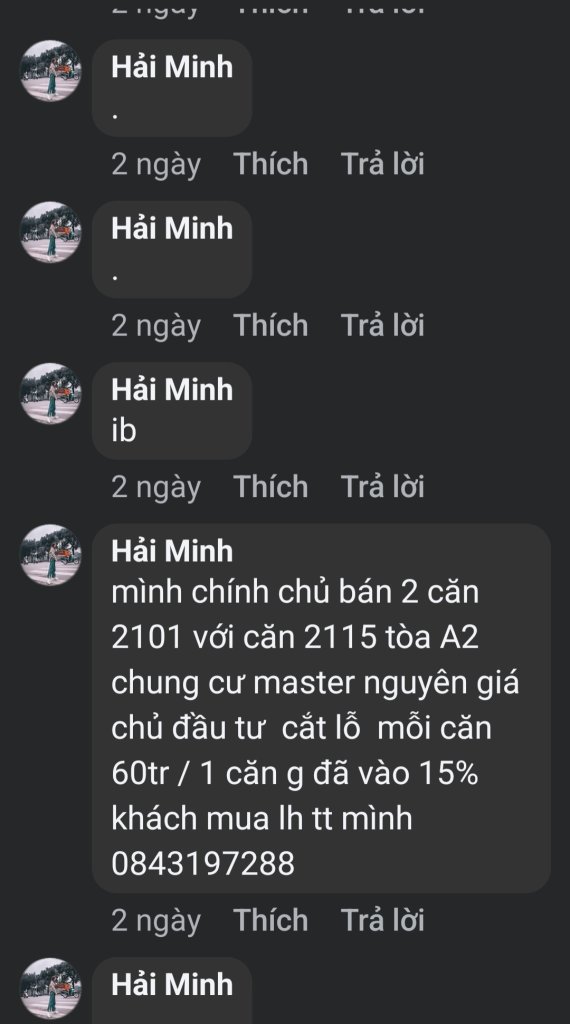The width and height of the screenshot is (570, 1024).
Task: Open Hải Minh's avatar on bottom partial comment
Action: click(50, 988)
